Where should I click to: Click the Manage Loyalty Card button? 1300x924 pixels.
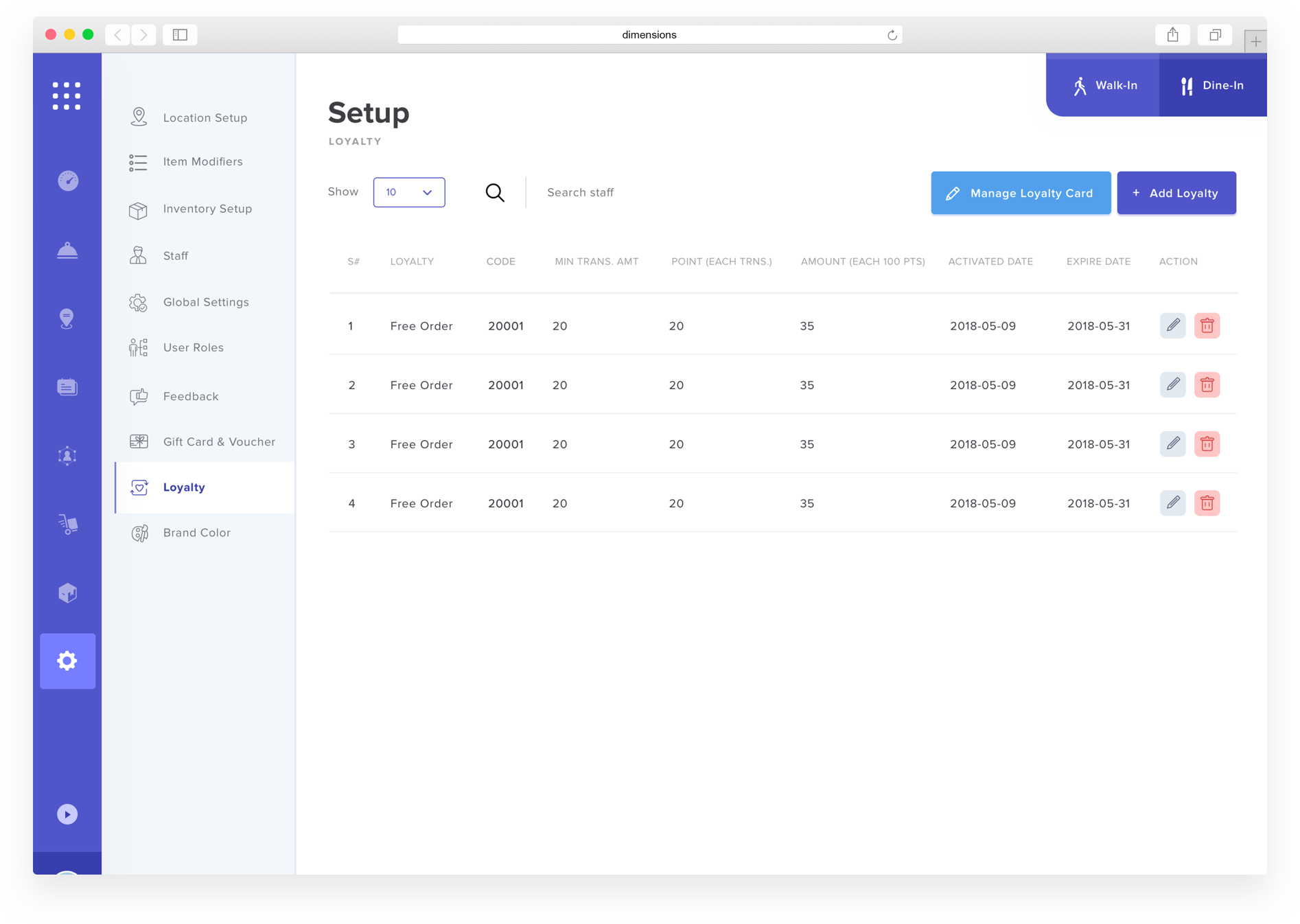tap(1021, 193)
